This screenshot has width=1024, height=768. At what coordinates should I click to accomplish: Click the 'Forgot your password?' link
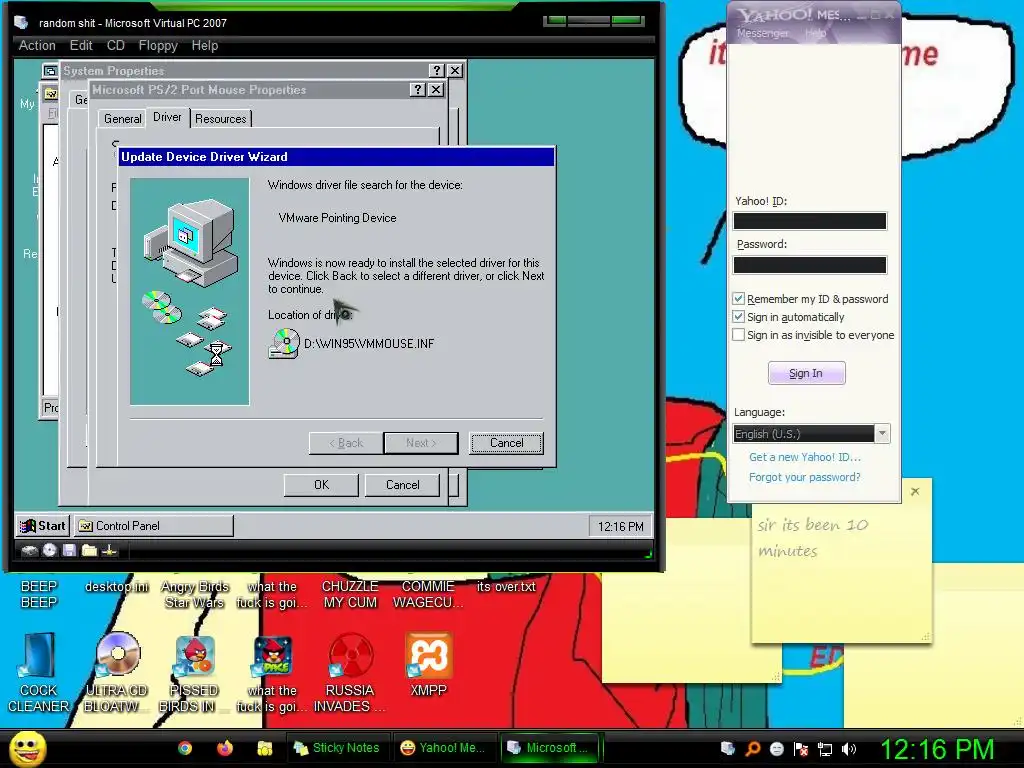click(805, 477)
